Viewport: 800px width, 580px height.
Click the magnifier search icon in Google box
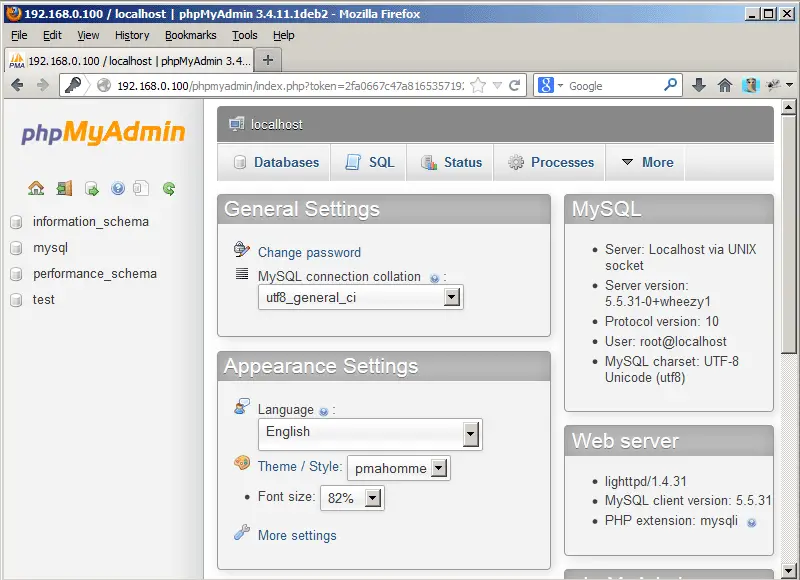click(x=670, y=85)
